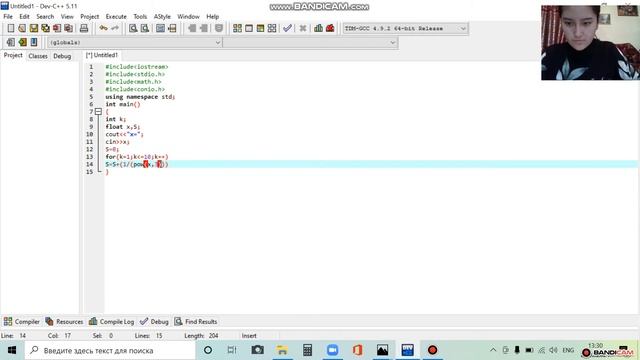Open the Tools menu

click(140, 17)
